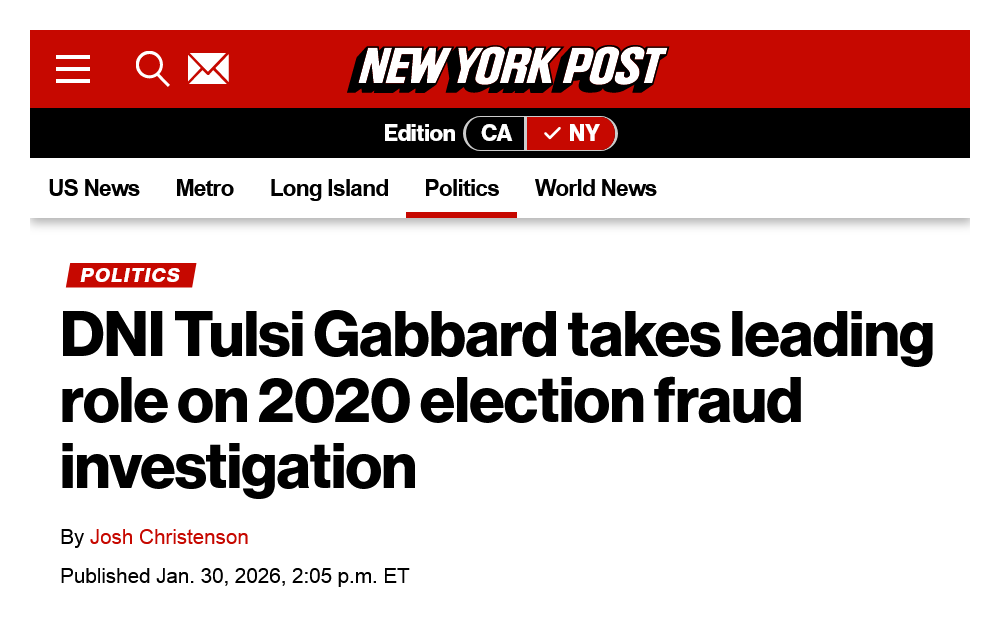Open the email newsletter envelope icon
Screen dimensions: 1000x640
pos(208,69)
